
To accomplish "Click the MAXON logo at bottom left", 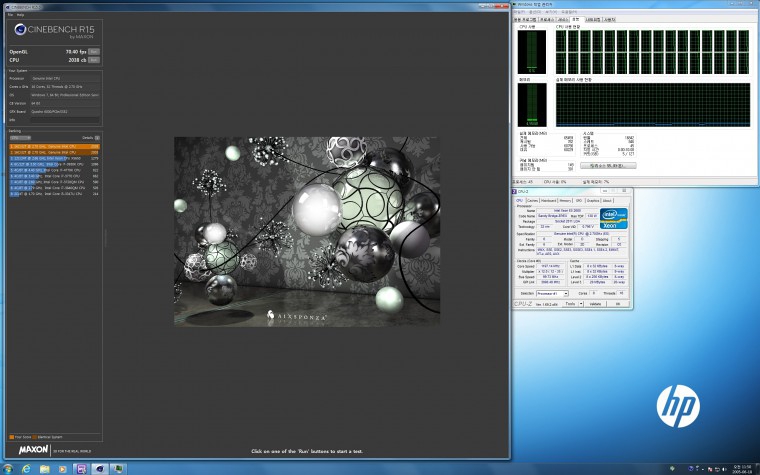I will pos(33,450).
